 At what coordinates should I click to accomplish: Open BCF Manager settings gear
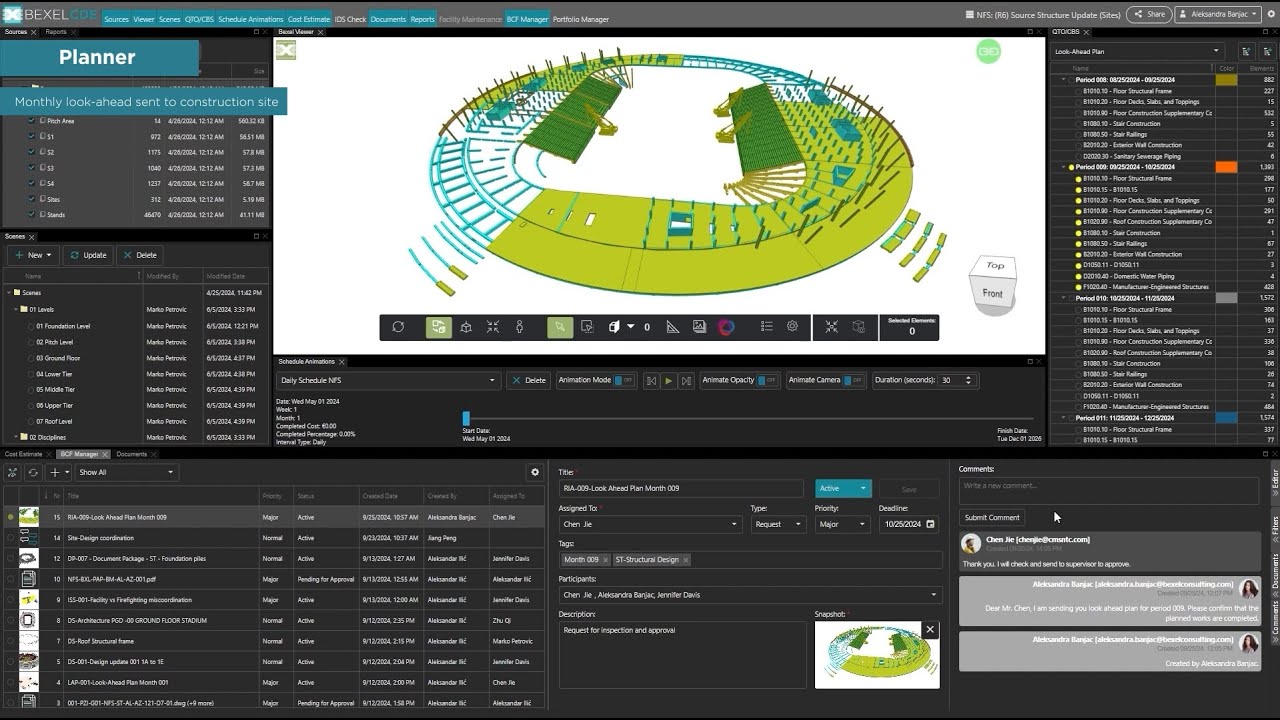click(535, 472)
